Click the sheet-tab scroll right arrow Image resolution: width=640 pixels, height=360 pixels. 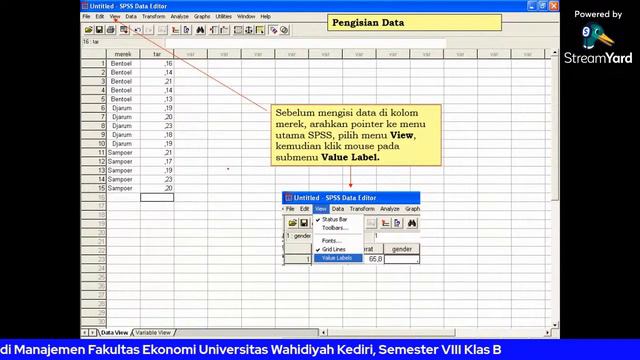pos(93,333)
